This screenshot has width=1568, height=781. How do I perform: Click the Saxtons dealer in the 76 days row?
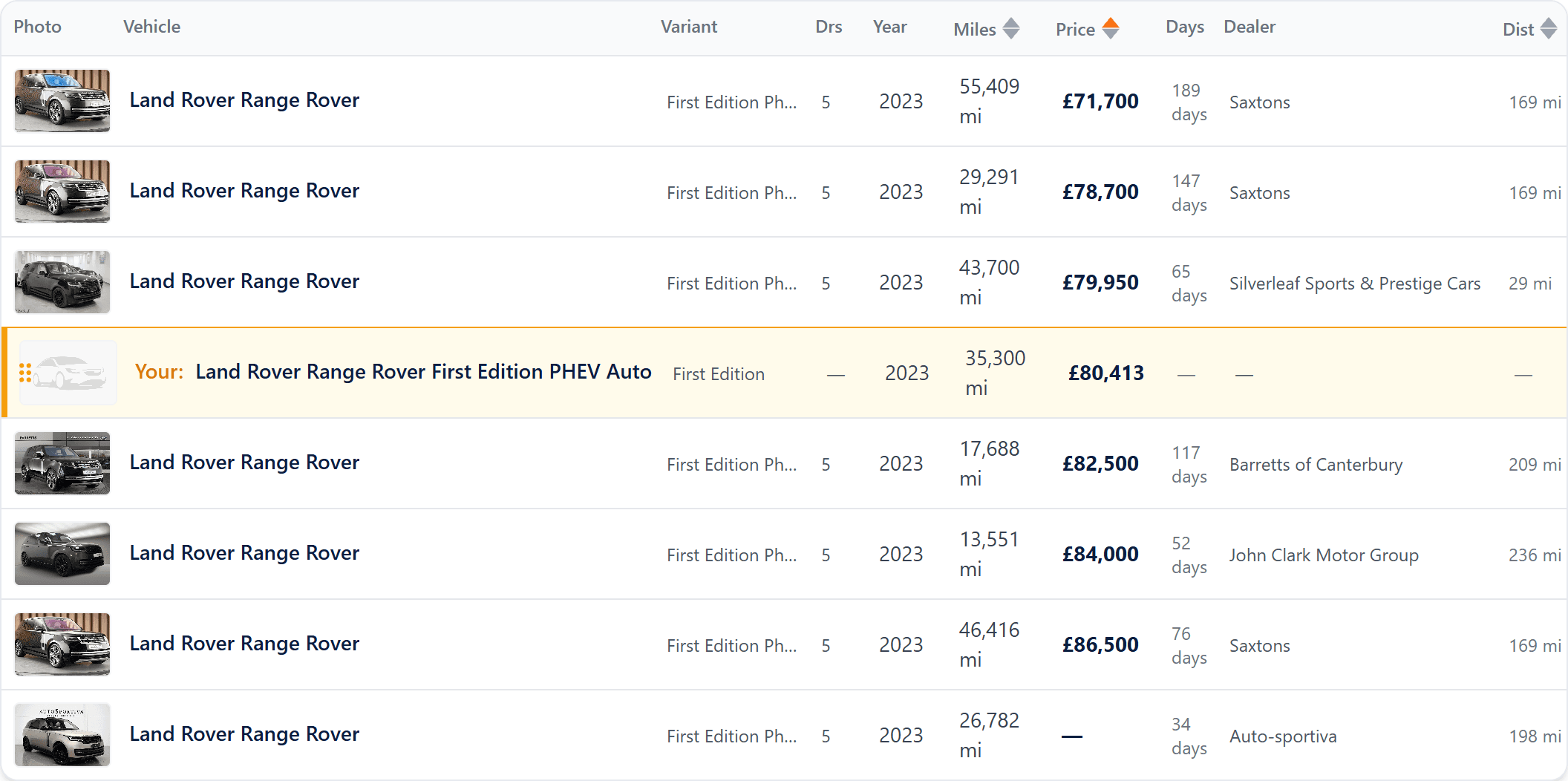pyautogui.click(x=1260, y=646)
